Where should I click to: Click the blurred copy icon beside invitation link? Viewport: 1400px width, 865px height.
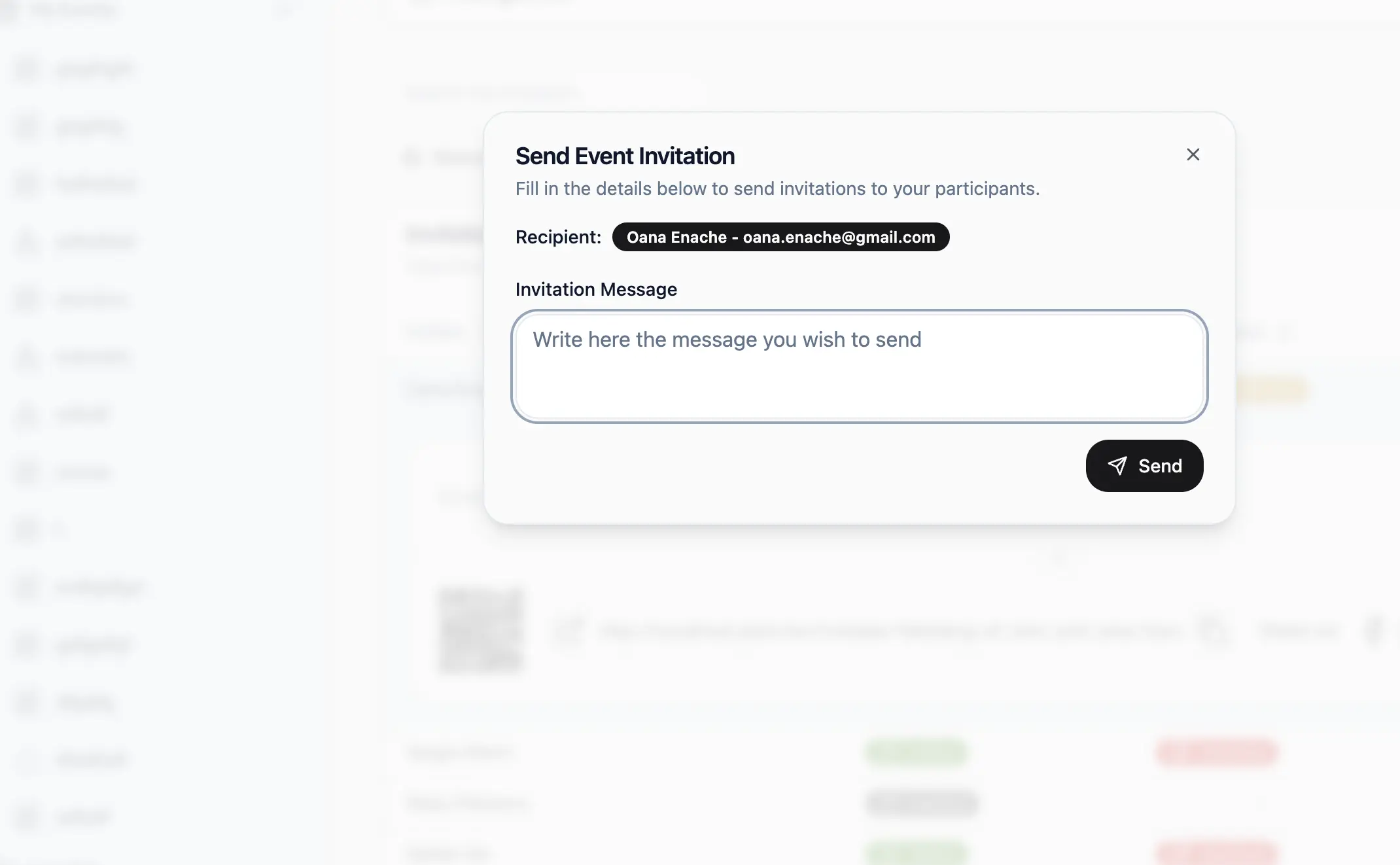tap(1212, 631)
